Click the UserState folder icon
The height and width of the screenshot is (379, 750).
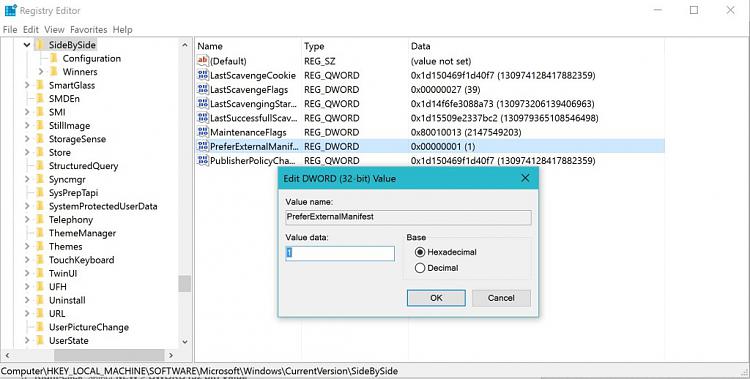click(x=40, y=341)
